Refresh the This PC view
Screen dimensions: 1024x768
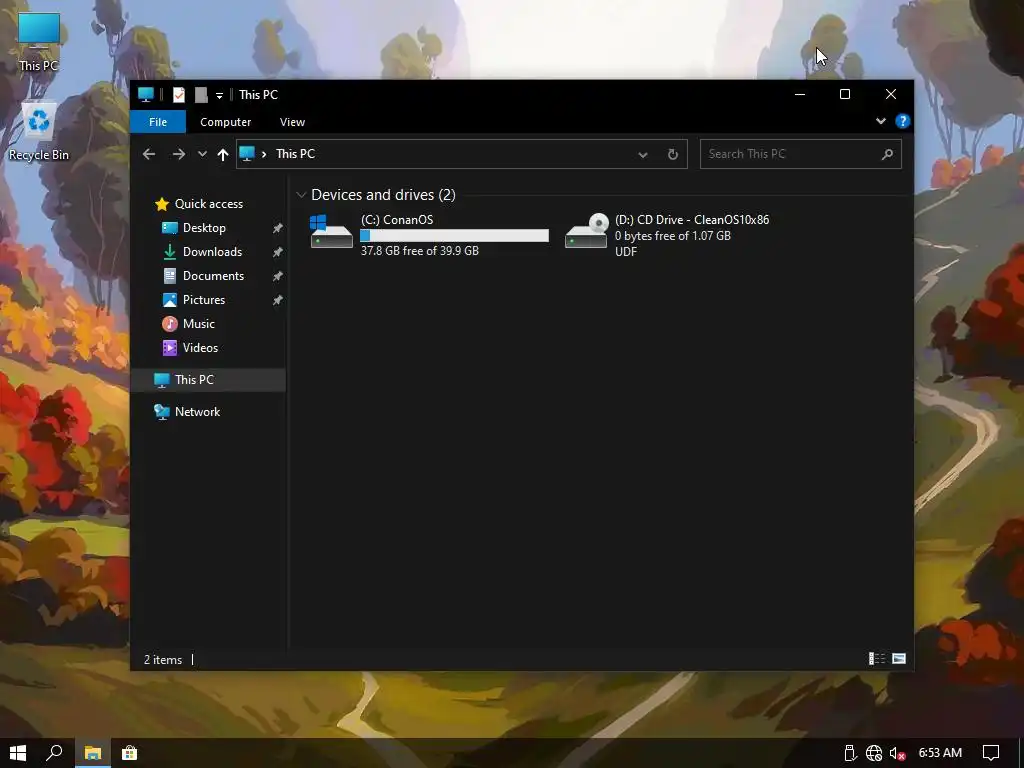673,154
